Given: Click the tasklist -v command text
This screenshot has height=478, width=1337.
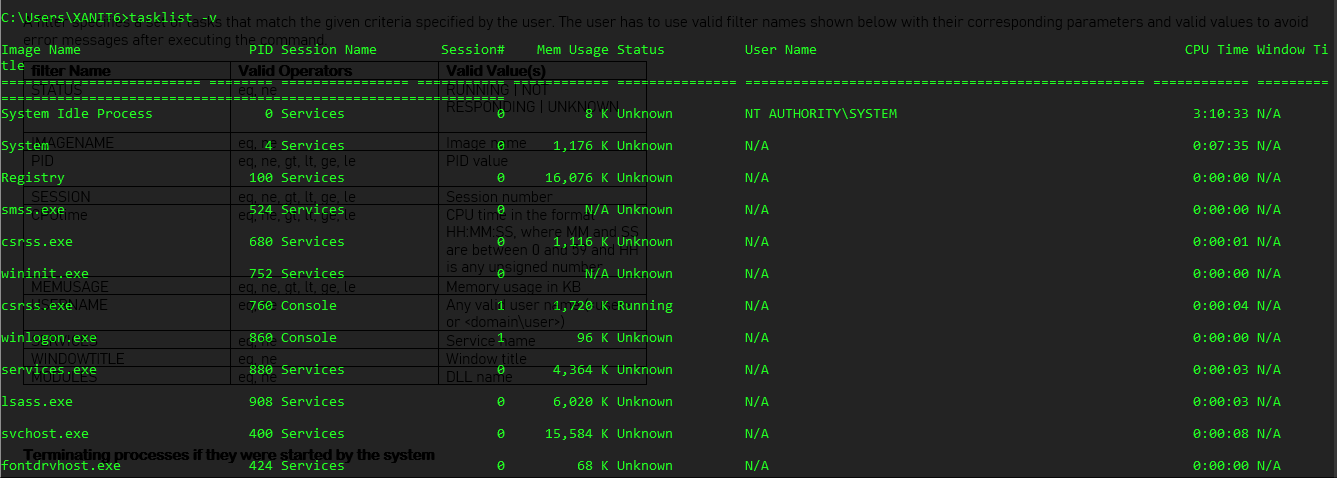Looking at the screenshot, I should click(174, 18).
